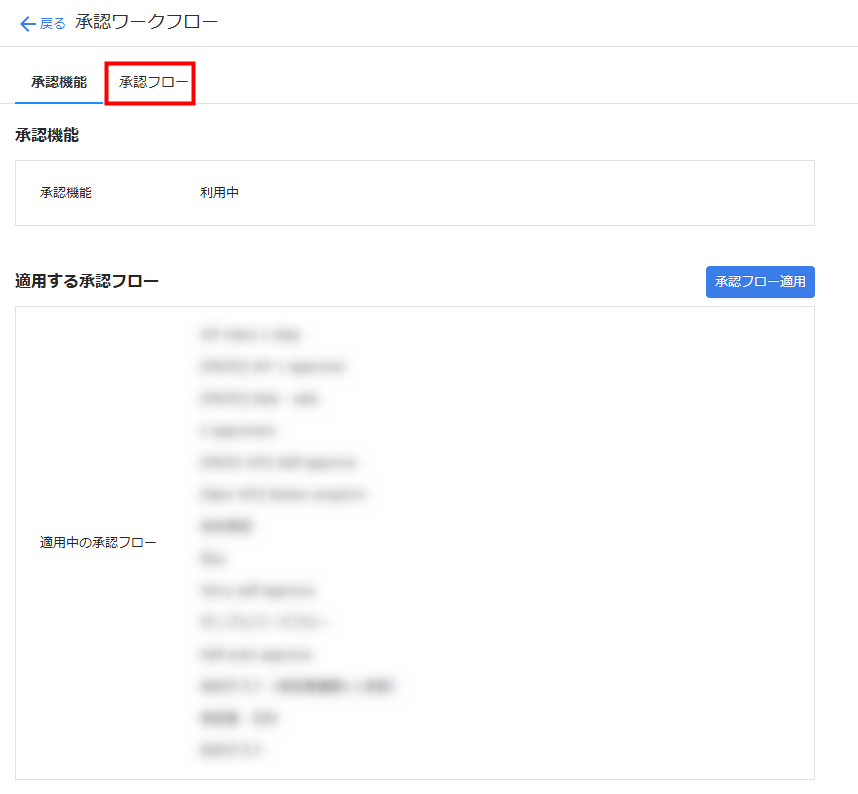Click the bold 承認機能 section heading

[x=47, y=135]
